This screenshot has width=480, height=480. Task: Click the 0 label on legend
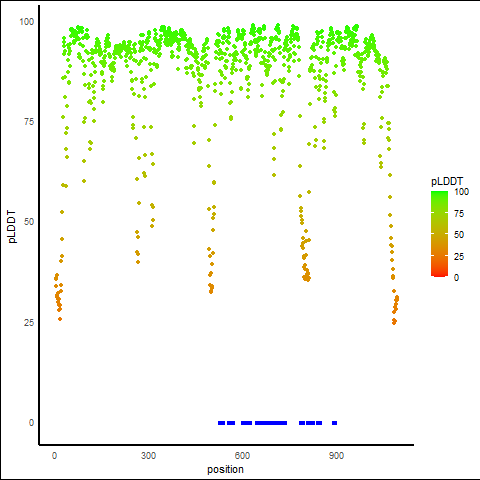click(456, 278)
